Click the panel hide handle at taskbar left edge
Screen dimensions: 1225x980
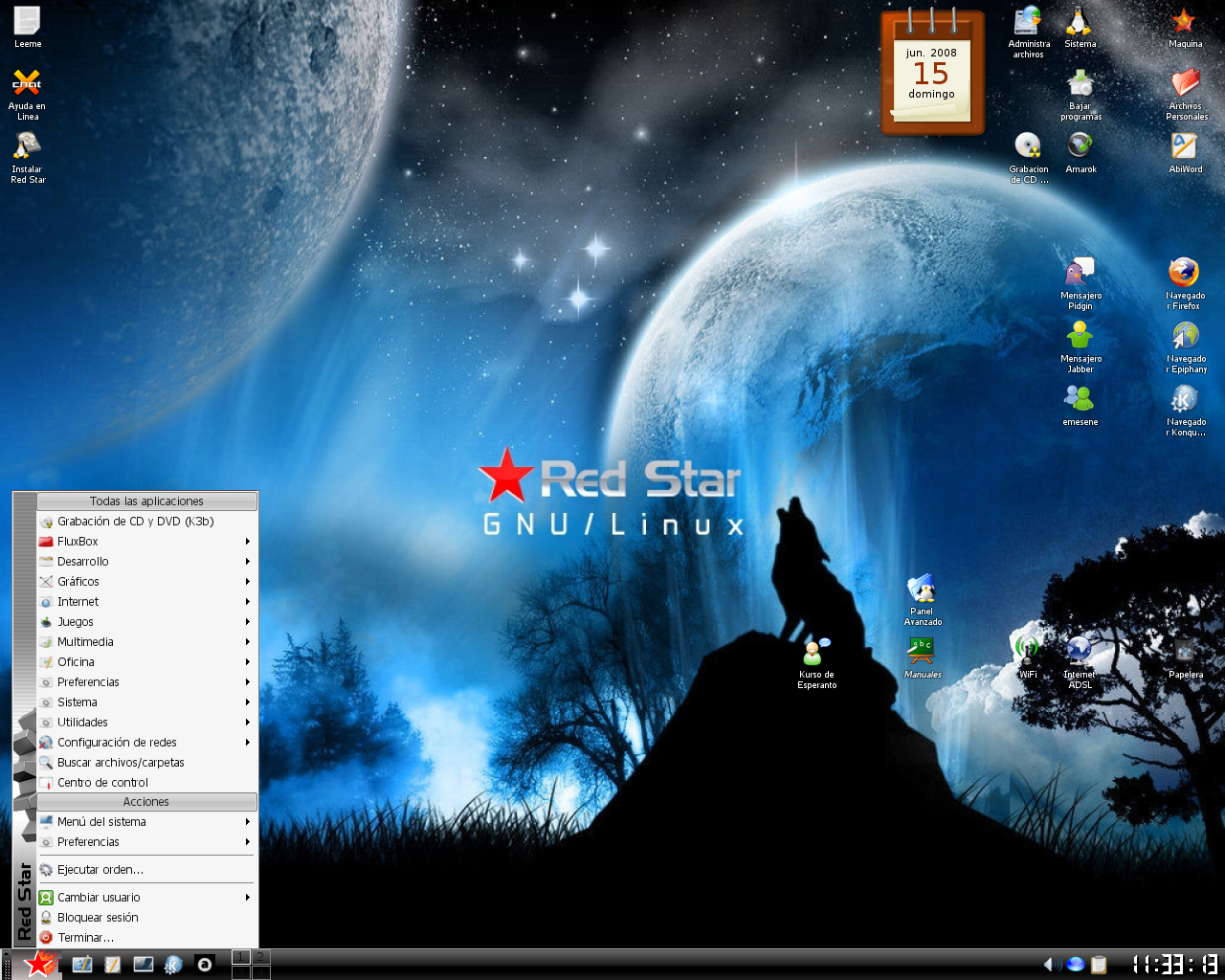click(6, 965)
